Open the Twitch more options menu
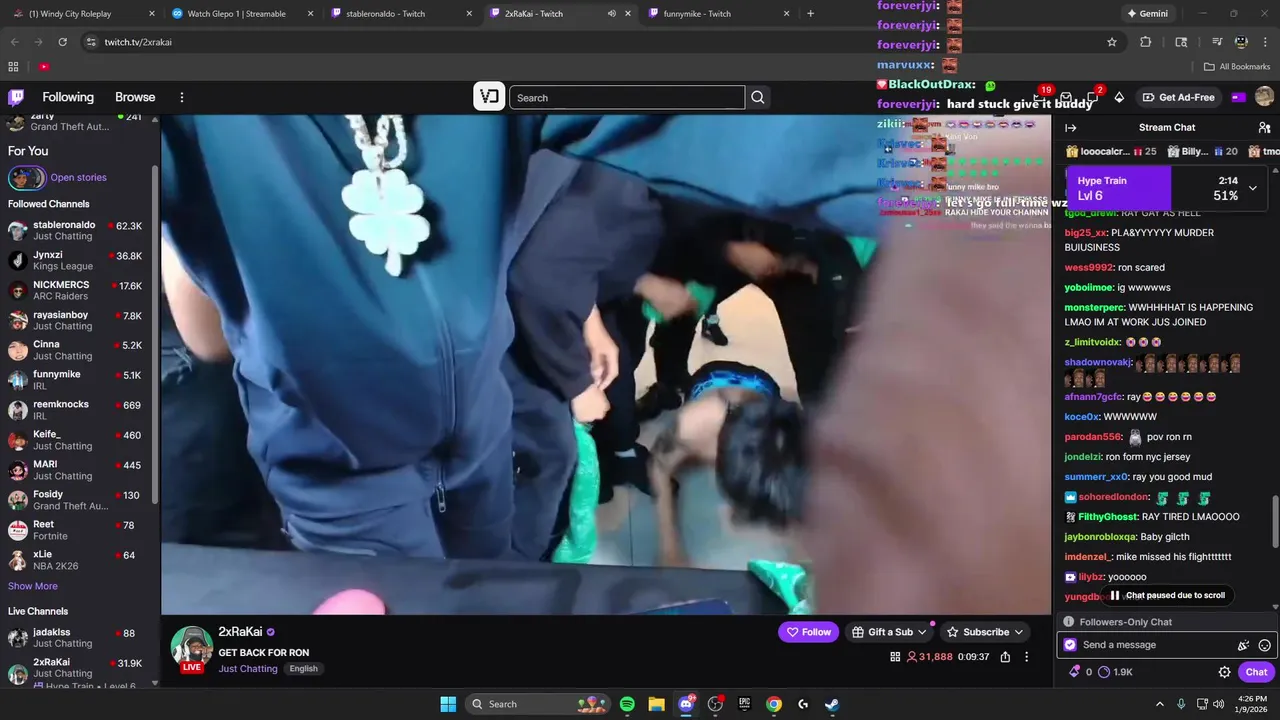This screenshot has width=1280, height=720. 182,97
